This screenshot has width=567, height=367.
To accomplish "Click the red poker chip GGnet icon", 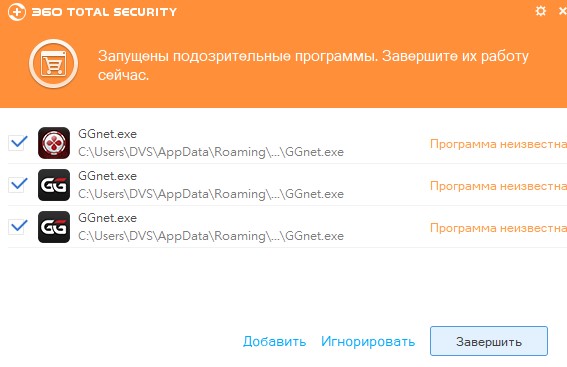I will point(54,143).
